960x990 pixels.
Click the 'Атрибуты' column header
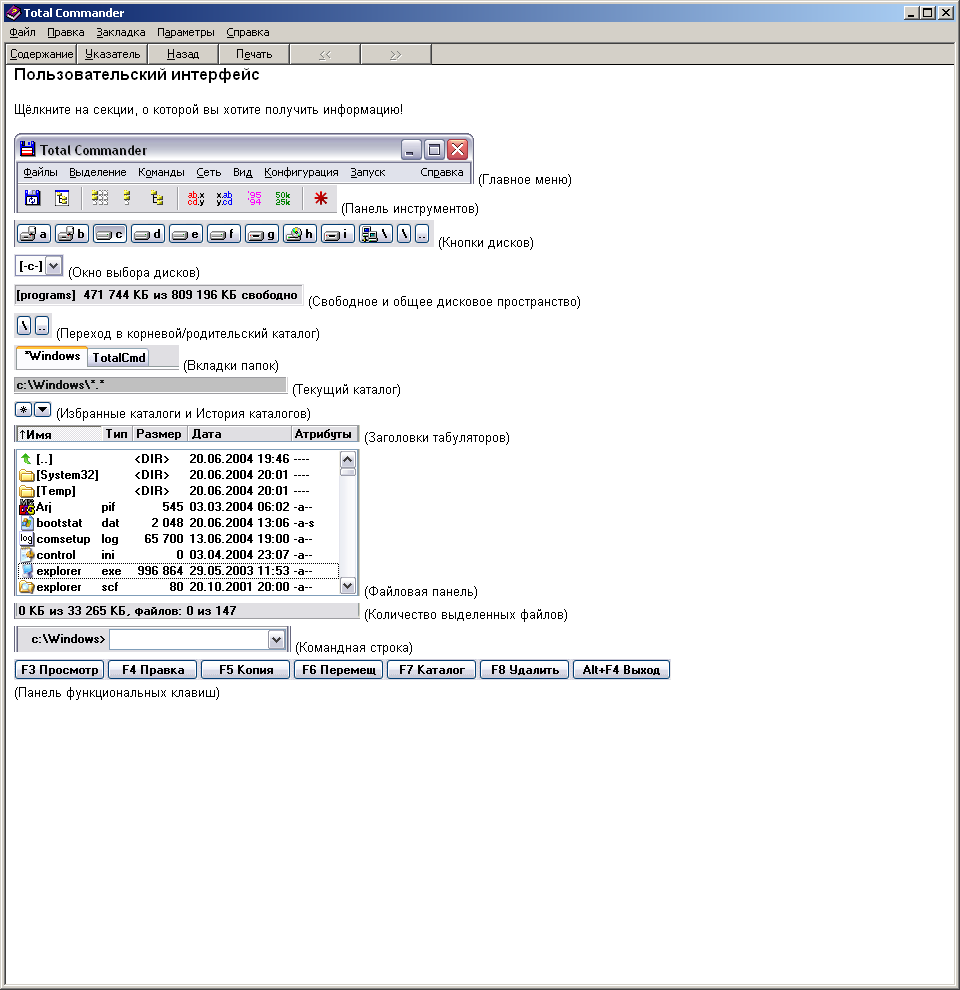click(x=324, y=434)
